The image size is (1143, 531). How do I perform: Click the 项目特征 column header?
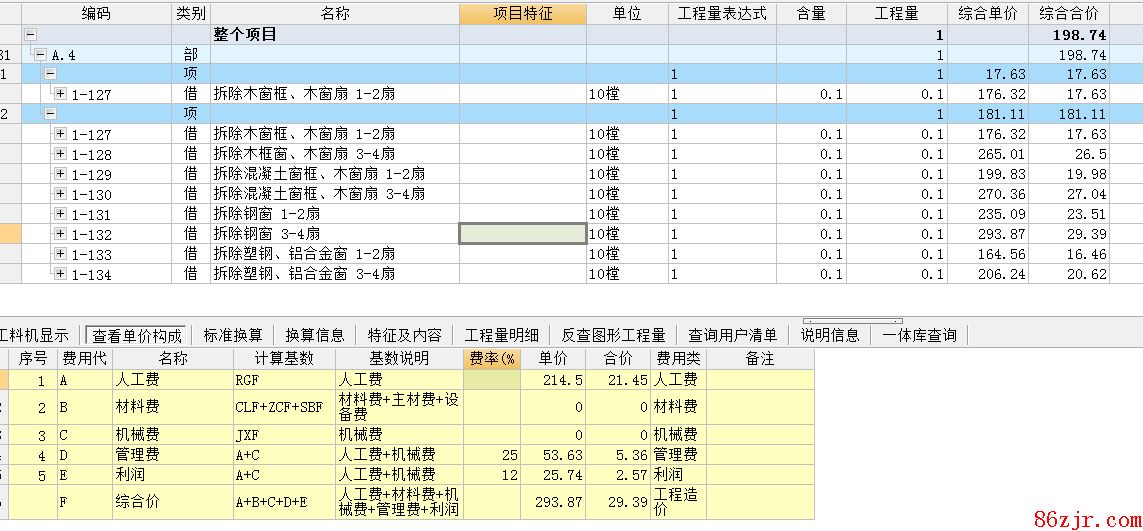point(522,13)
